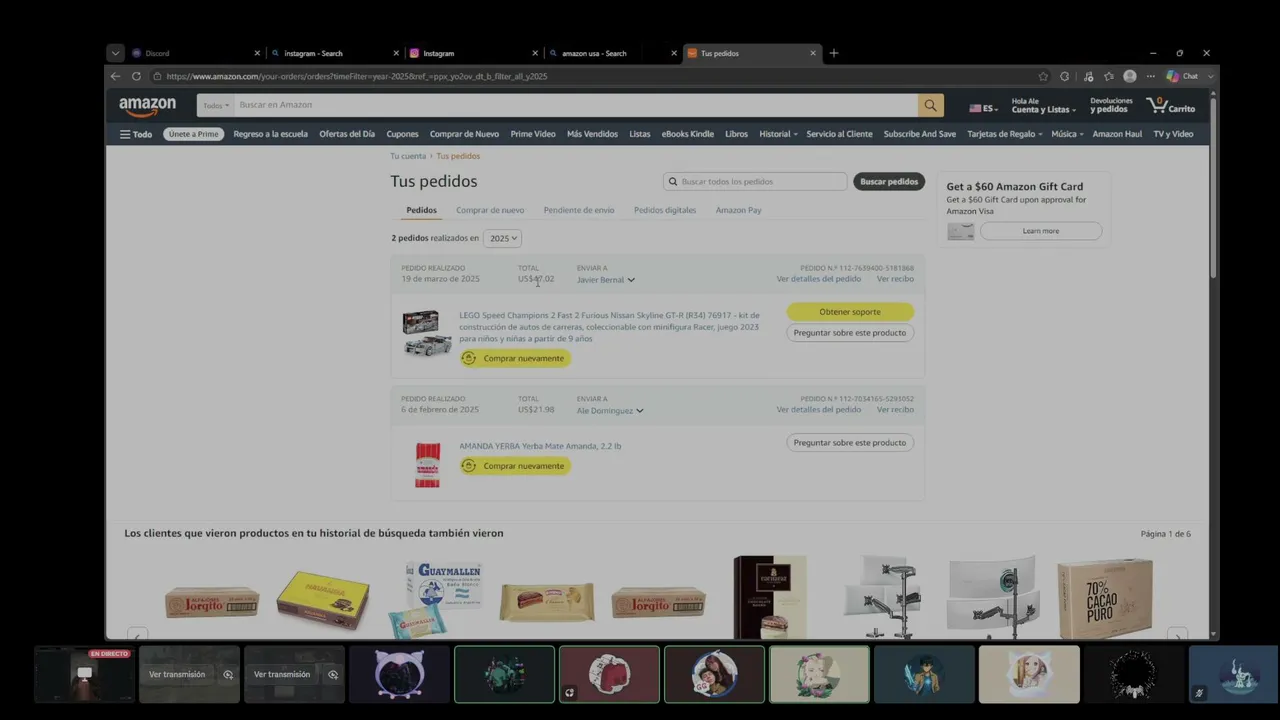
Task: Open the ES language selector
Action: (x=983, y=108)
